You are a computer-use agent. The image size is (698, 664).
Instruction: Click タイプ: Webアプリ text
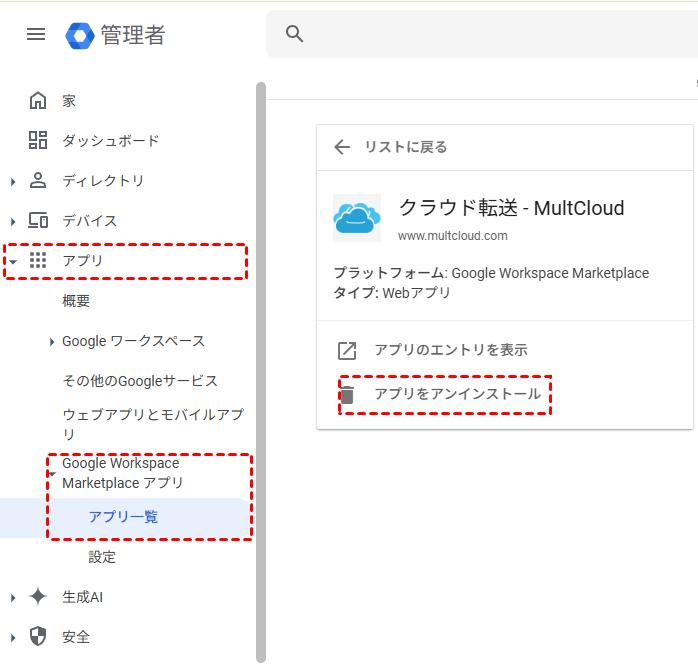coord(392,293)
